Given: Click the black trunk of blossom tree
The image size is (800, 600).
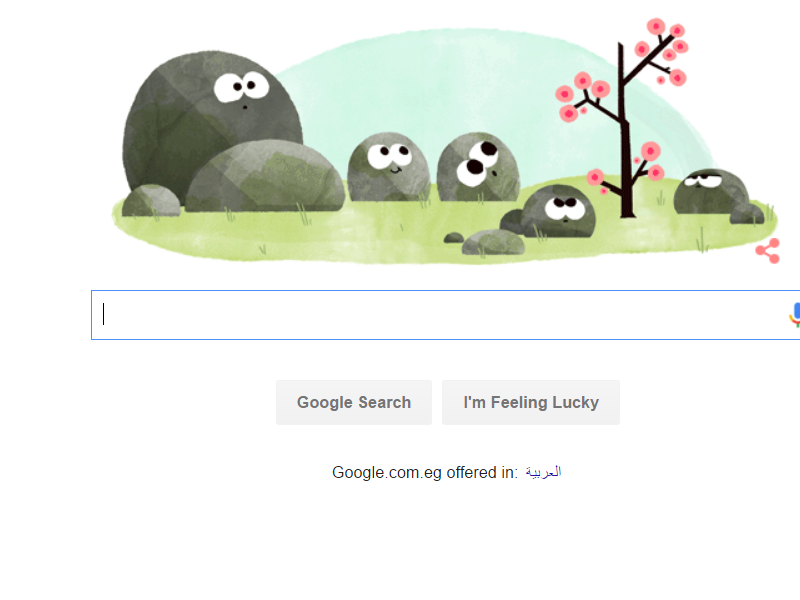Looking at the screenshot, I should (626, 153).
